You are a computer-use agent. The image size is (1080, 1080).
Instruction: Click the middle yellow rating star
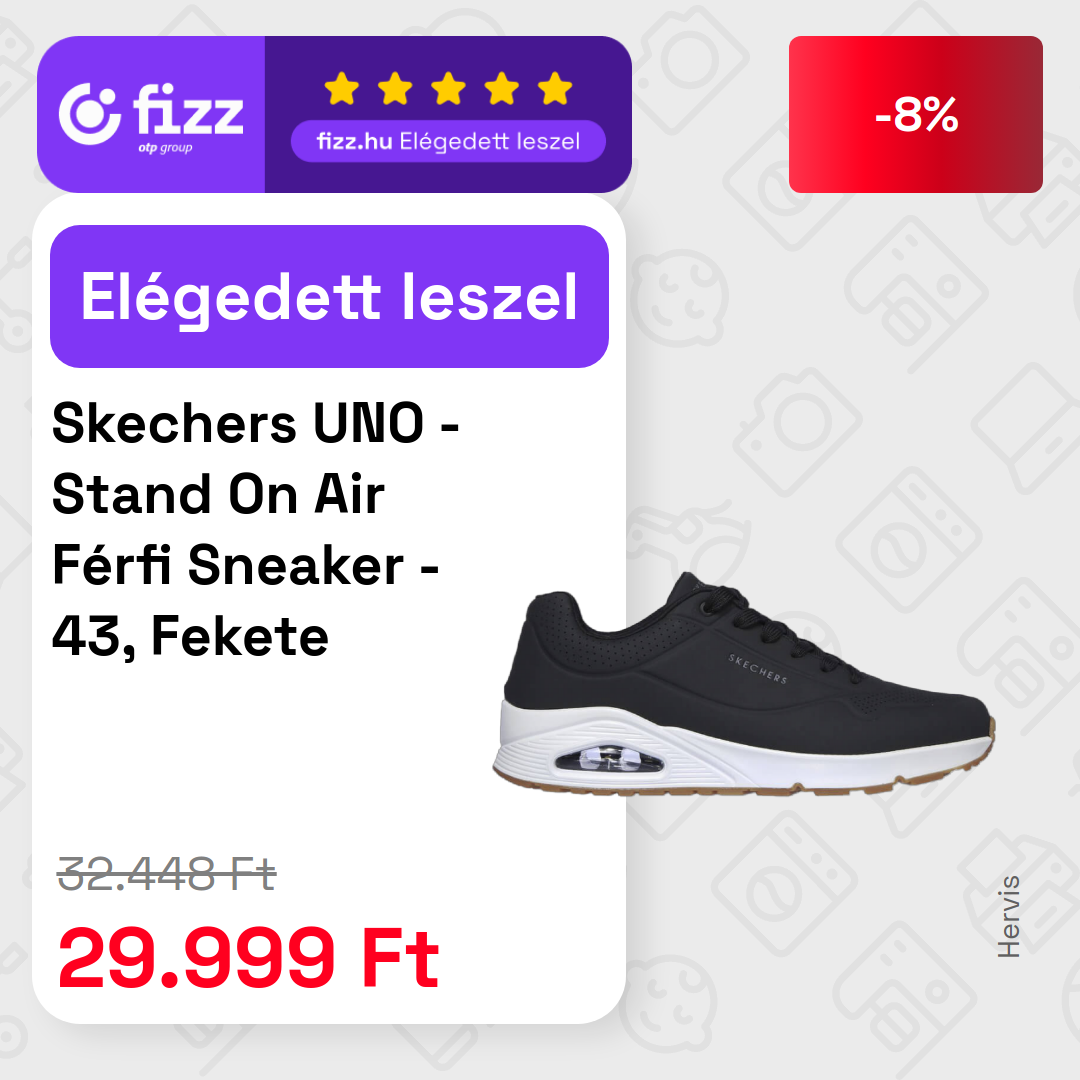click(448, 89)
